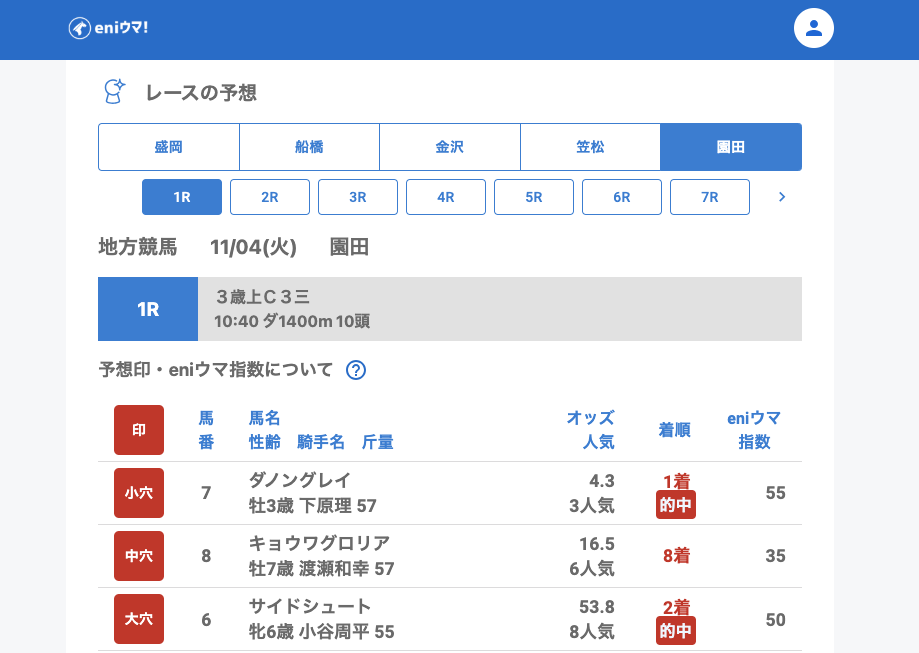Open the user account profile icon
Screen dimensions: 919x653
[x=813, y=28]
